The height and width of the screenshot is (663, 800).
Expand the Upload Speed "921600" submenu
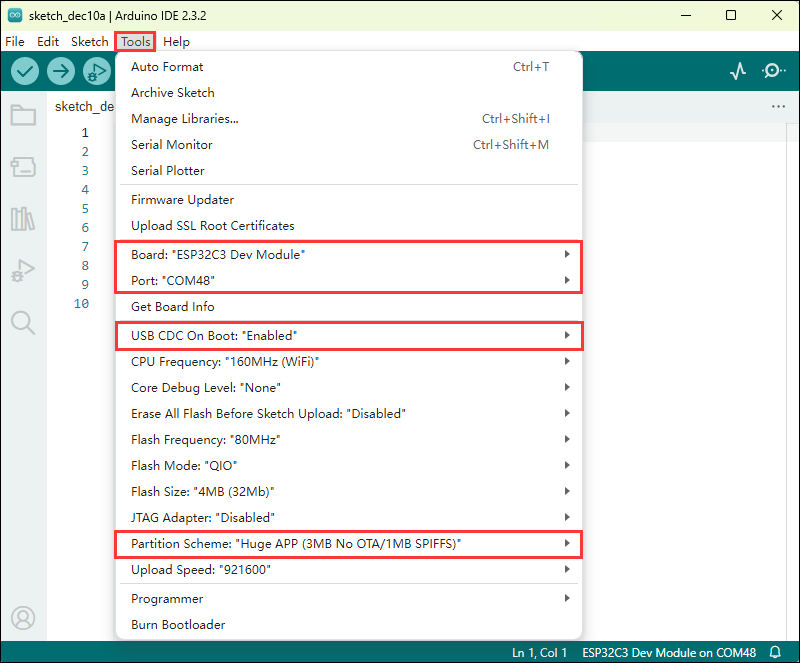(x=348, y=569)
